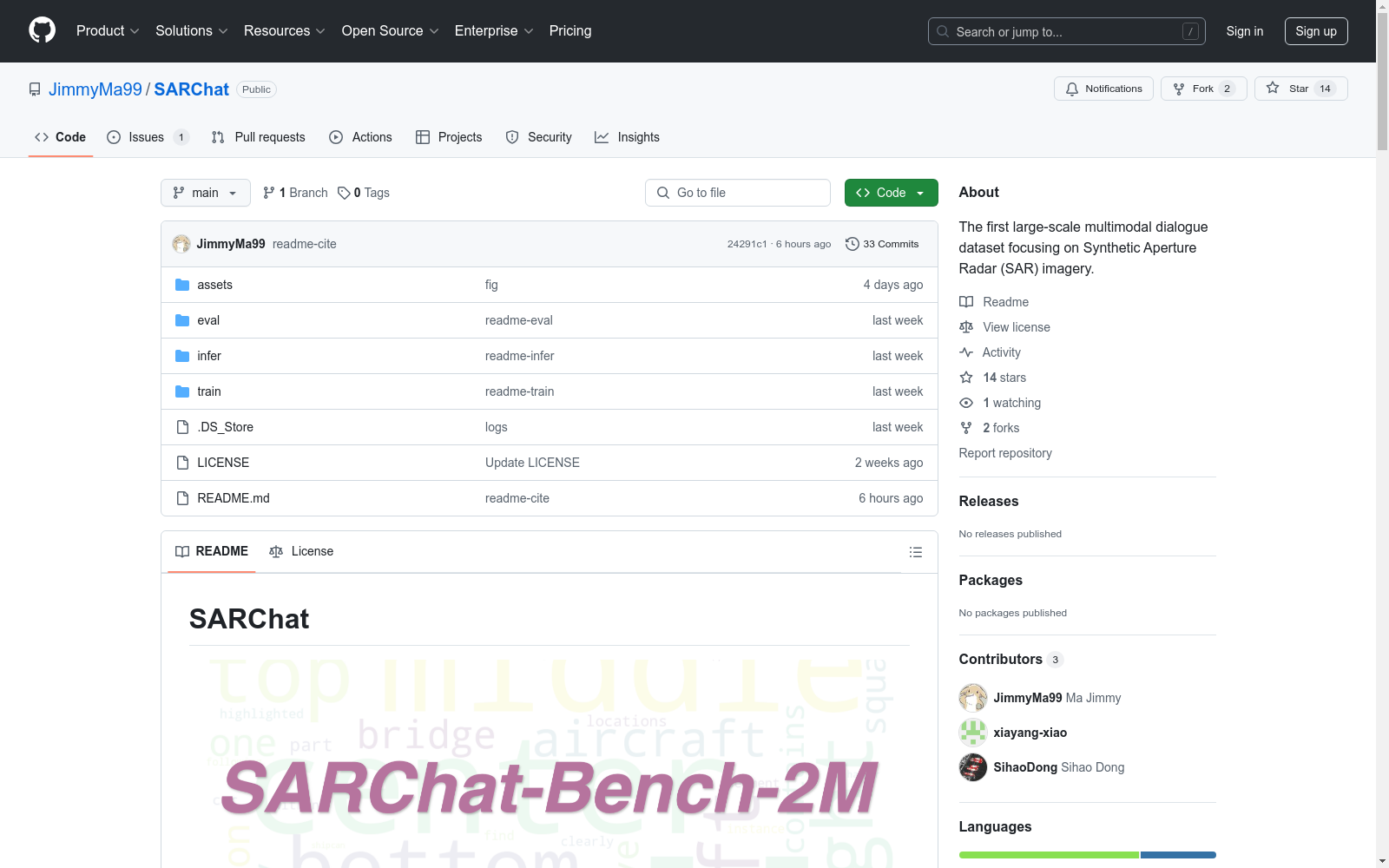Click commit hash 24291c1
The image size is (1389, 868).
747,244
